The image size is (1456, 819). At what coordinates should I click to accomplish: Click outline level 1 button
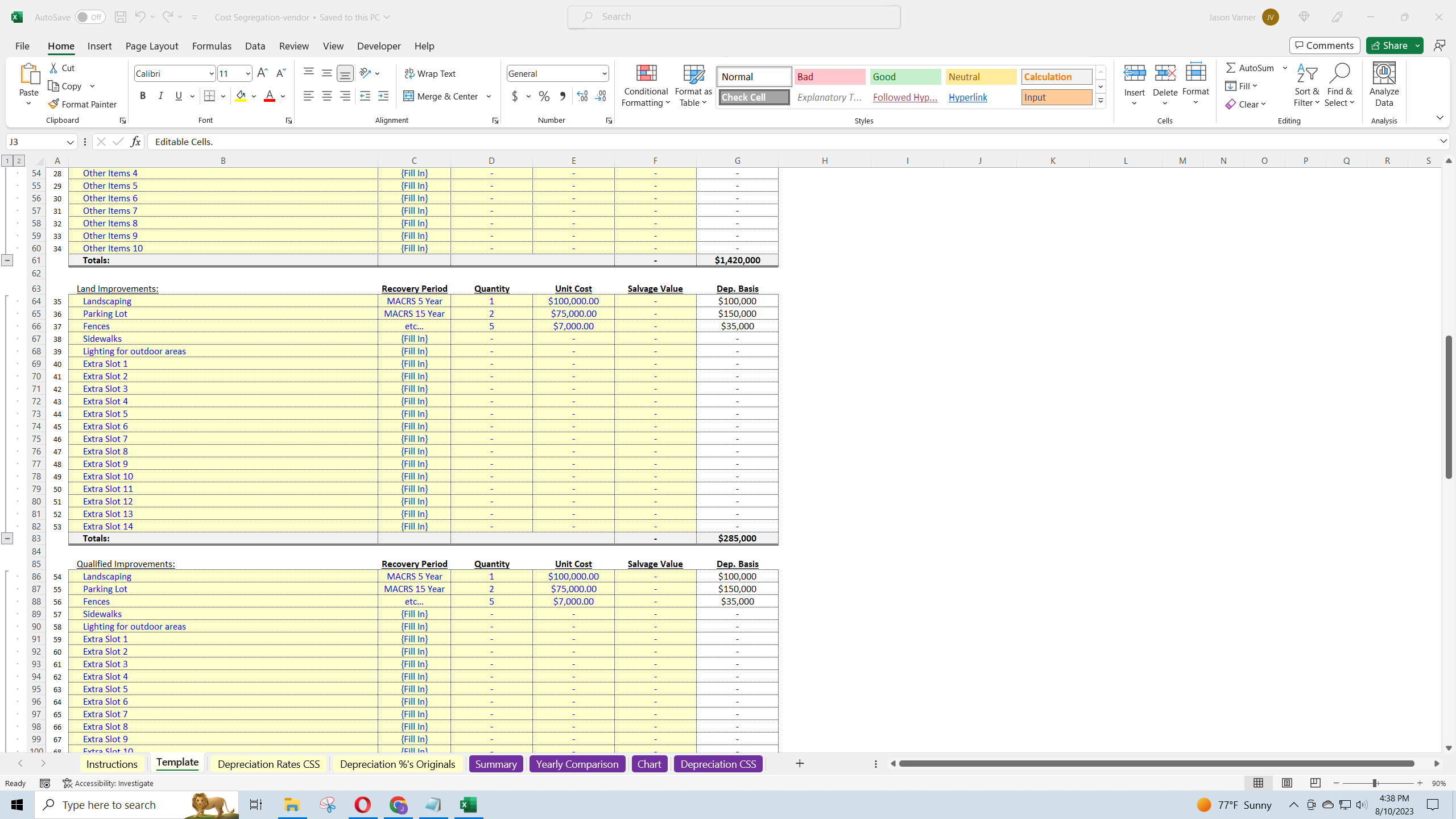[7, 161]
